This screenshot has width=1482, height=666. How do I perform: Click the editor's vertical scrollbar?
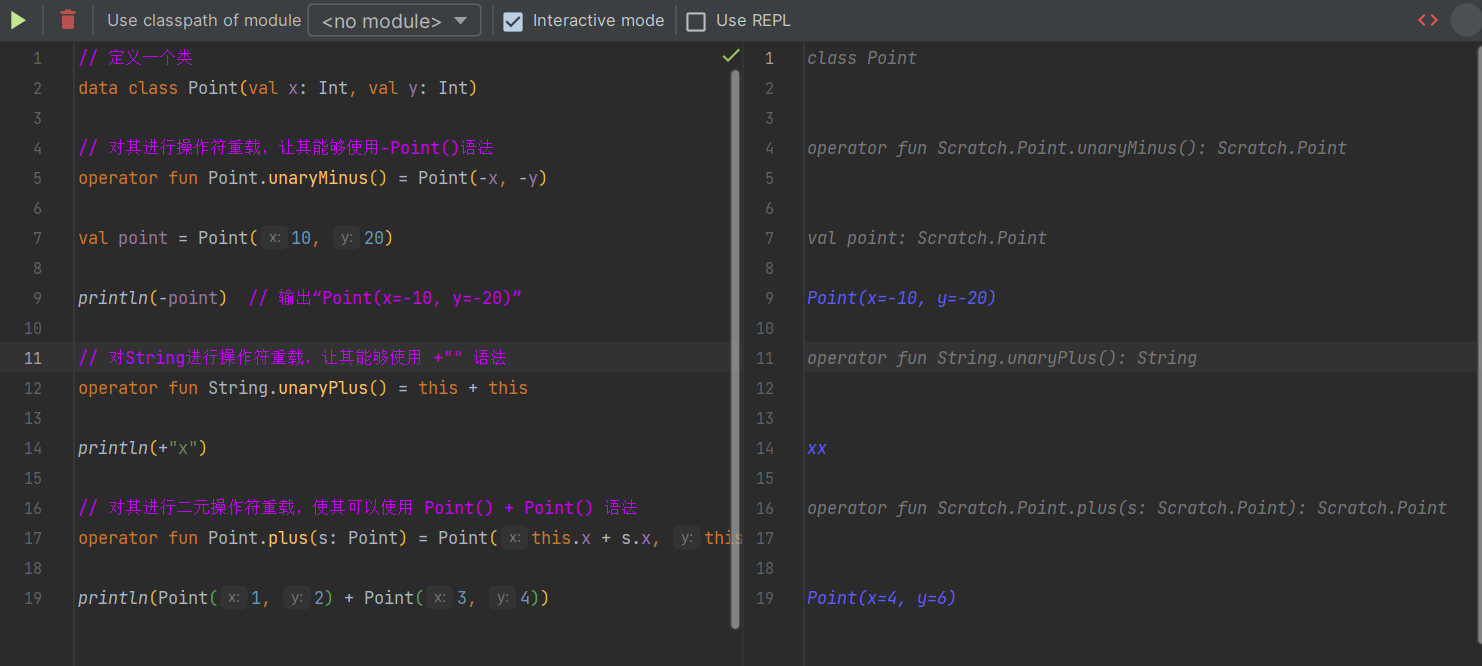pos(736,340)
